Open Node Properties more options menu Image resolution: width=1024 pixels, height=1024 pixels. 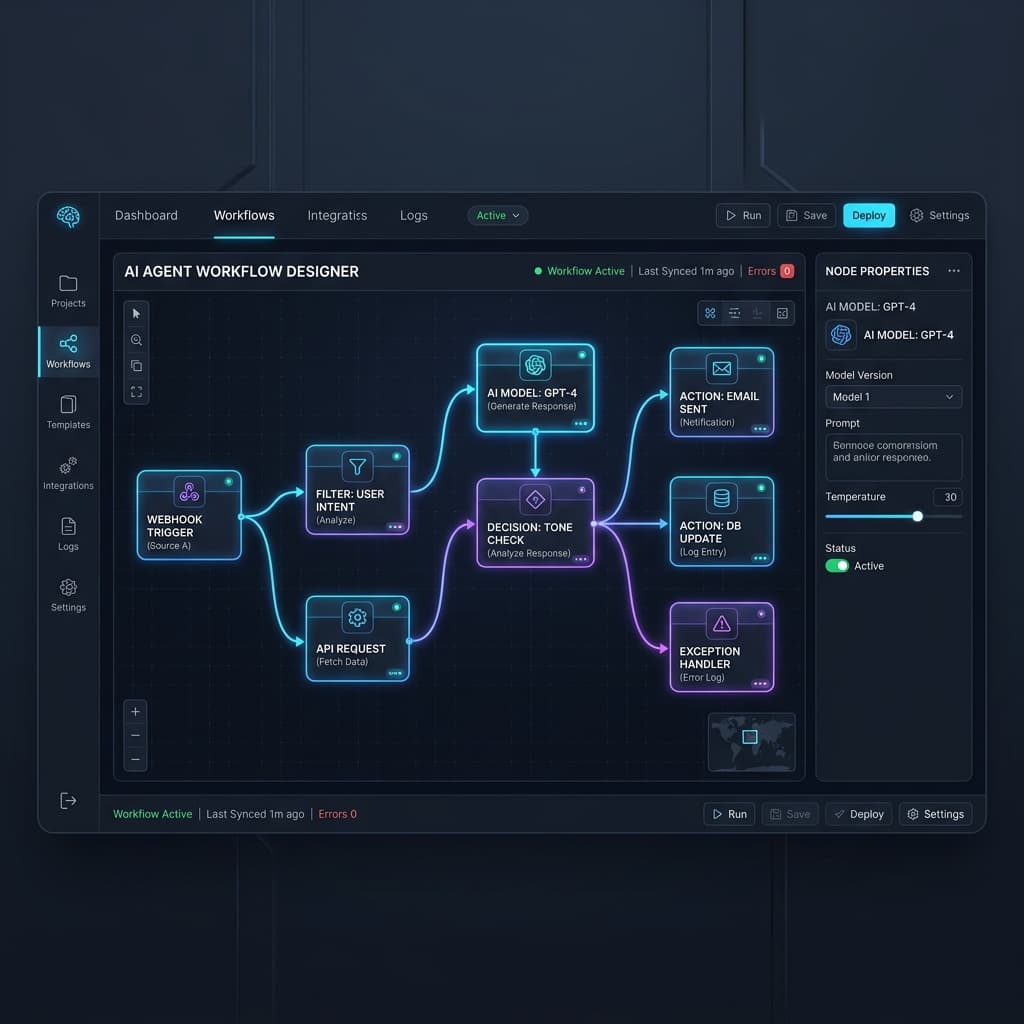click(953, 270)
